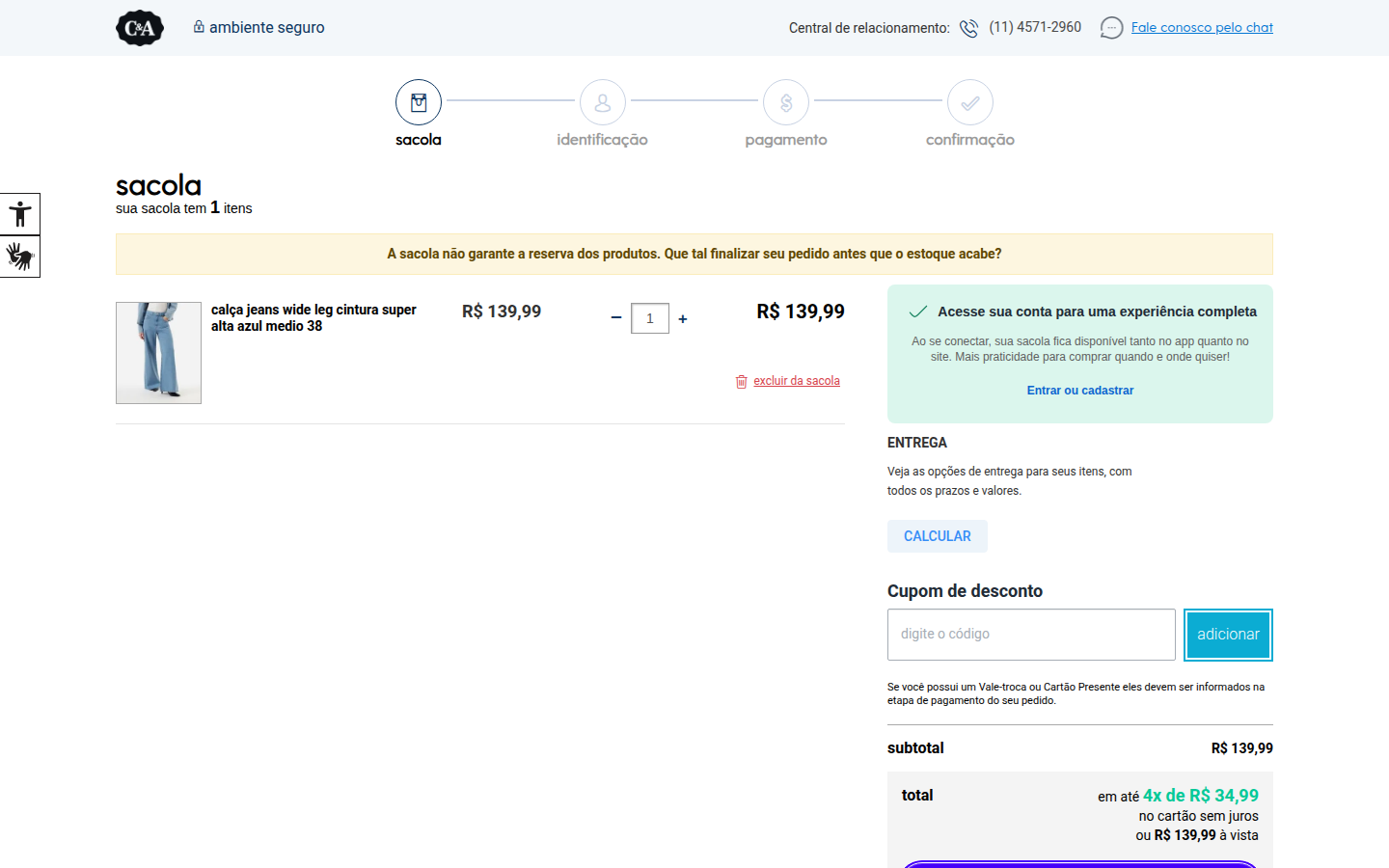Open Fale conosco pelo chat link
The image size is (1389, 868).
coord(1202,27)
